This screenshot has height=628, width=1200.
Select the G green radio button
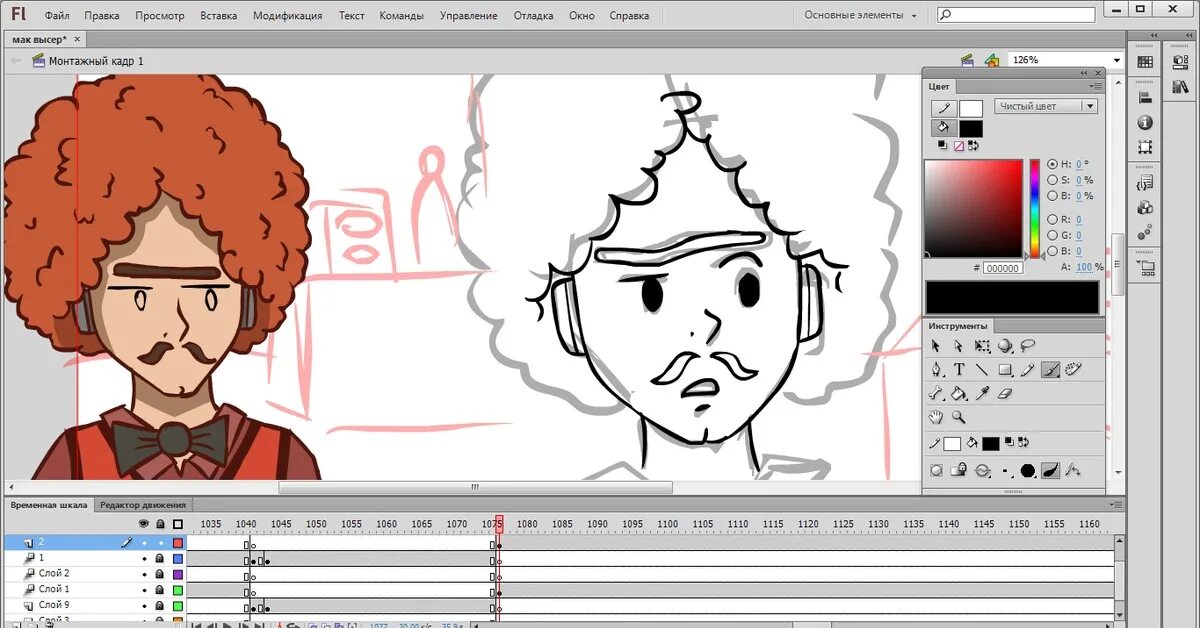tap(1052, 235)
